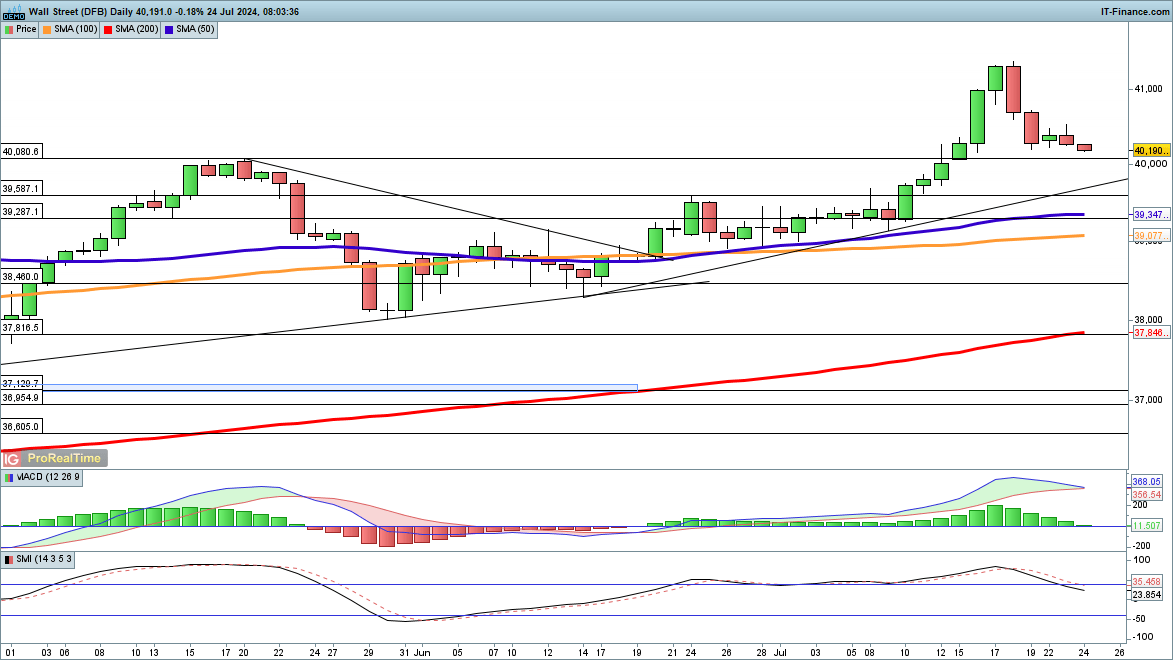Click the Price candle icon in legend
The image size is (1173, 660).
[9, 30]
